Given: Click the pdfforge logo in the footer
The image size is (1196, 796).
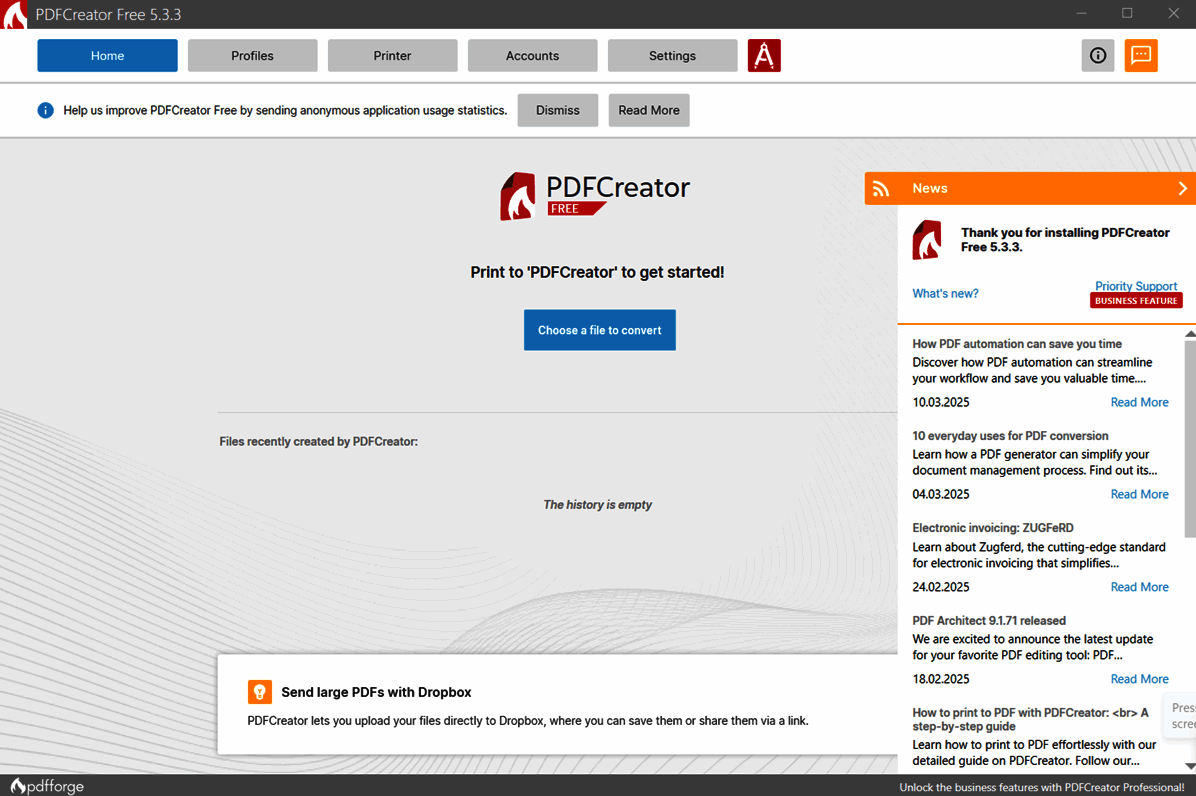Looking at the screenshot, I should click(47, 786).
